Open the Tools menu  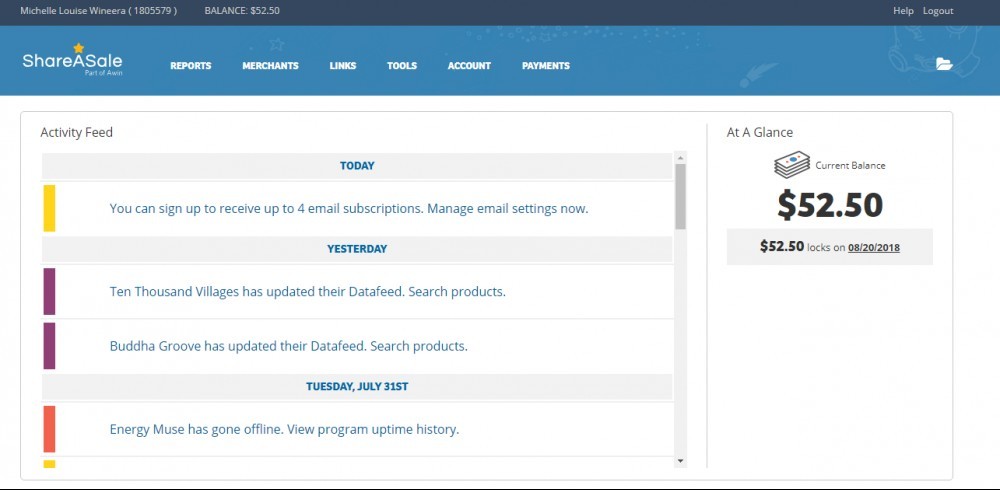(402, 66)
